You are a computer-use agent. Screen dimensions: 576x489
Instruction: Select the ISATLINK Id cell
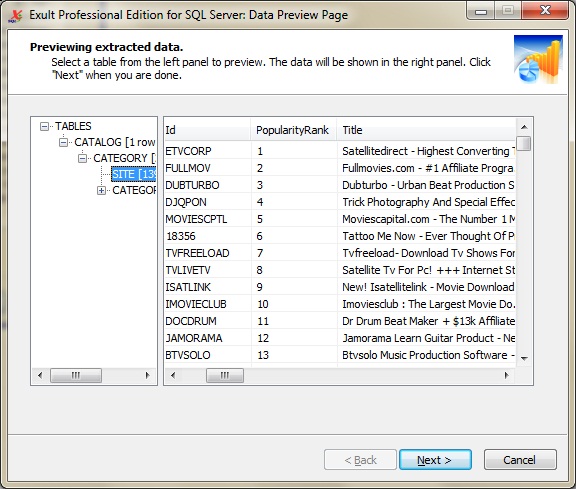click(x=208, y=287)
